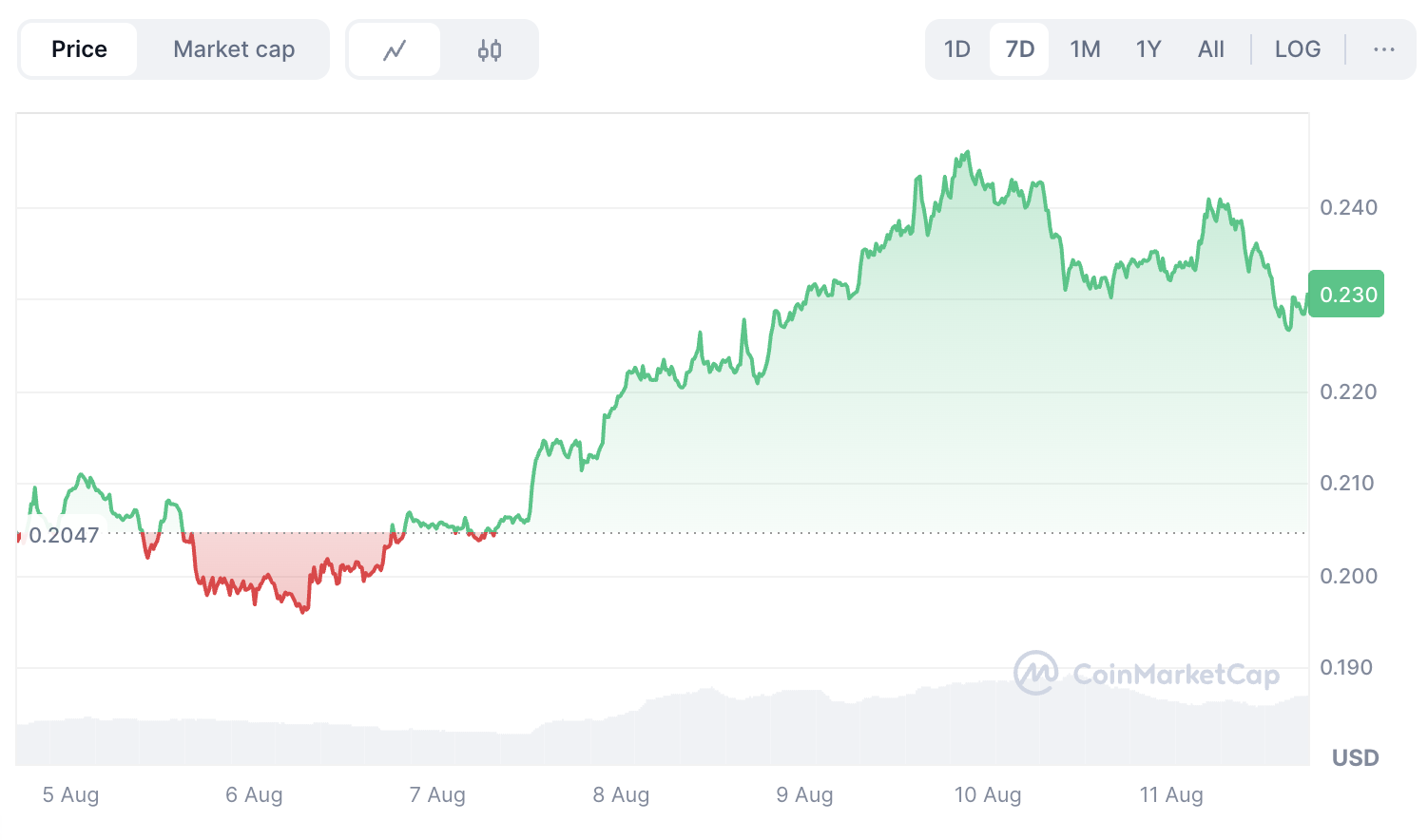Switch to line chart view
The image size is (1428, 840).
point(395,49)
